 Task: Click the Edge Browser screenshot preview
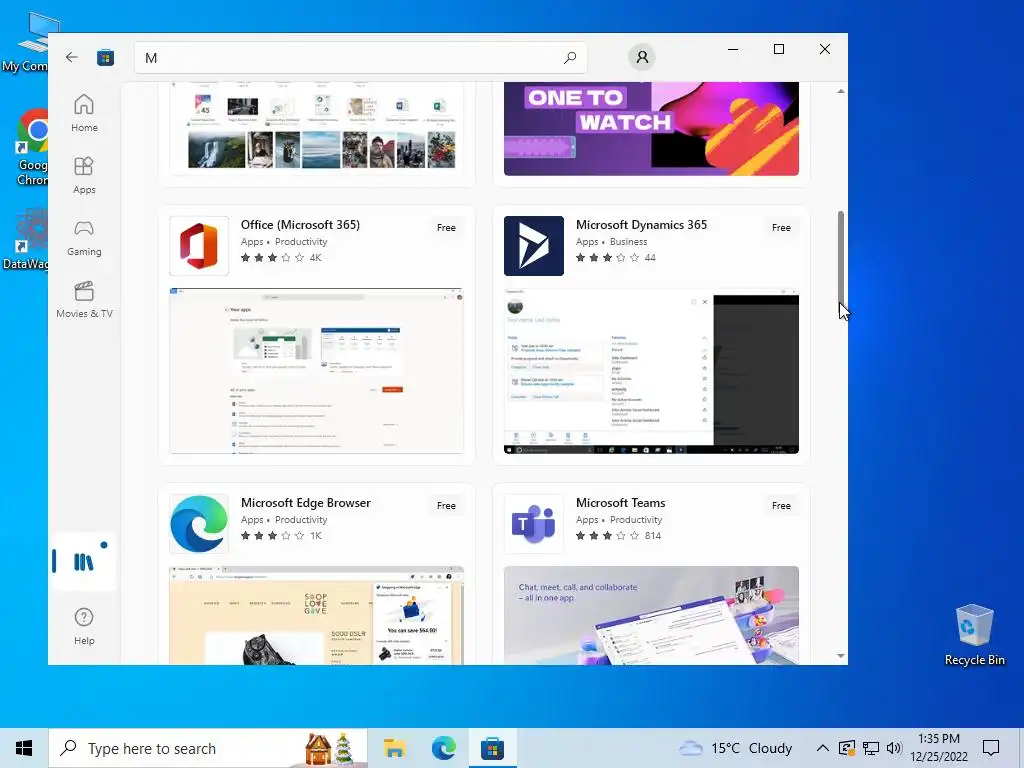tap(316, 615)
